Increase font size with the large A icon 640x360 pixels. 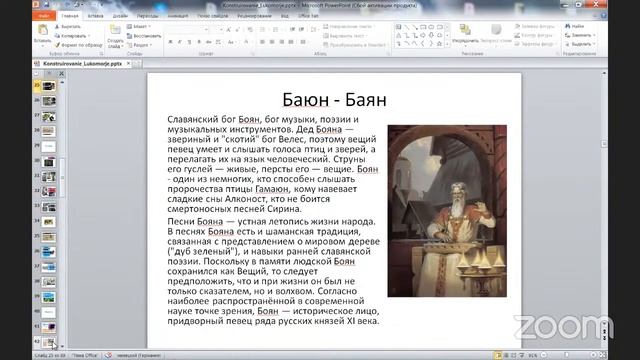click(x=228, y=29)
